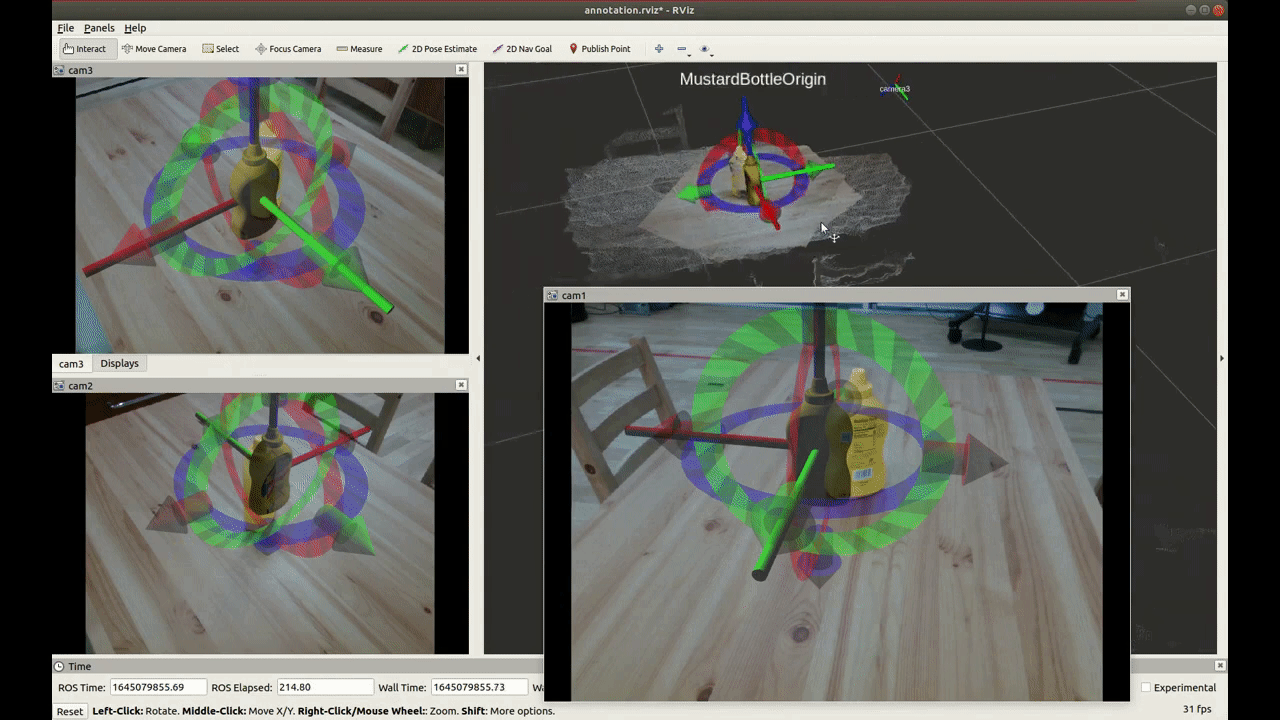1280x720 pixels.
Task: Open the Panels menu
Action: coord(99,28)
